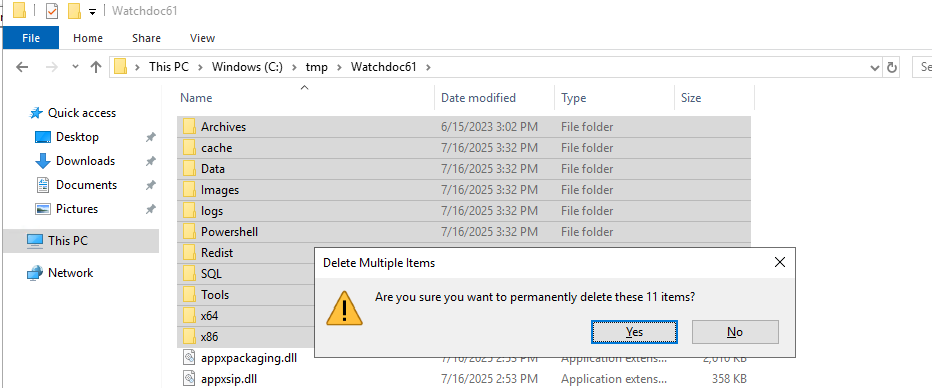
Task: Click the Archives folder icon
Action: tap(189, 127)
